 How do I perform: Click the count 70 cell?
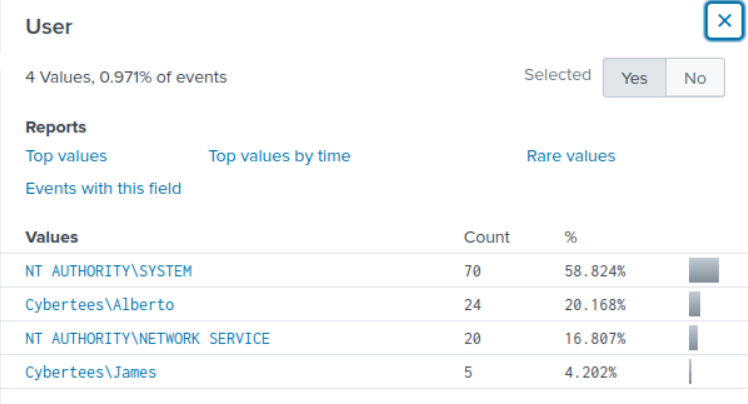(x=472, y=271)
